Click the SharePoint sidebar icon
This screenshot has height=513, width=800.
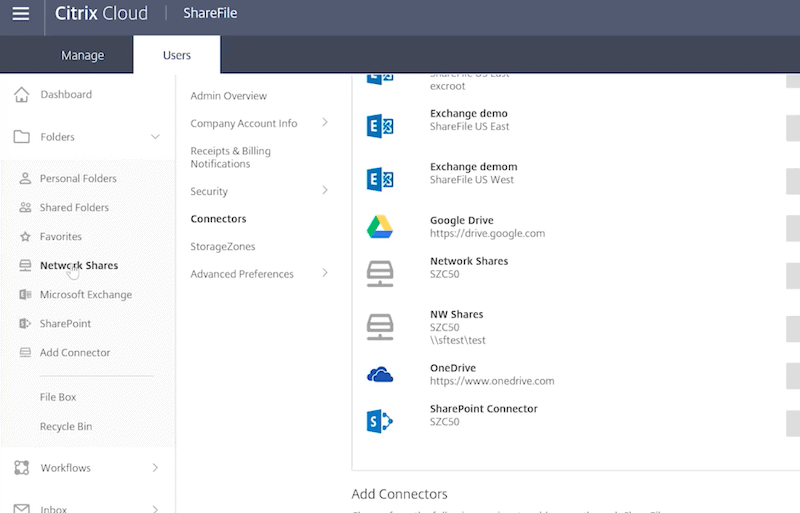click(x=25, y=323)
